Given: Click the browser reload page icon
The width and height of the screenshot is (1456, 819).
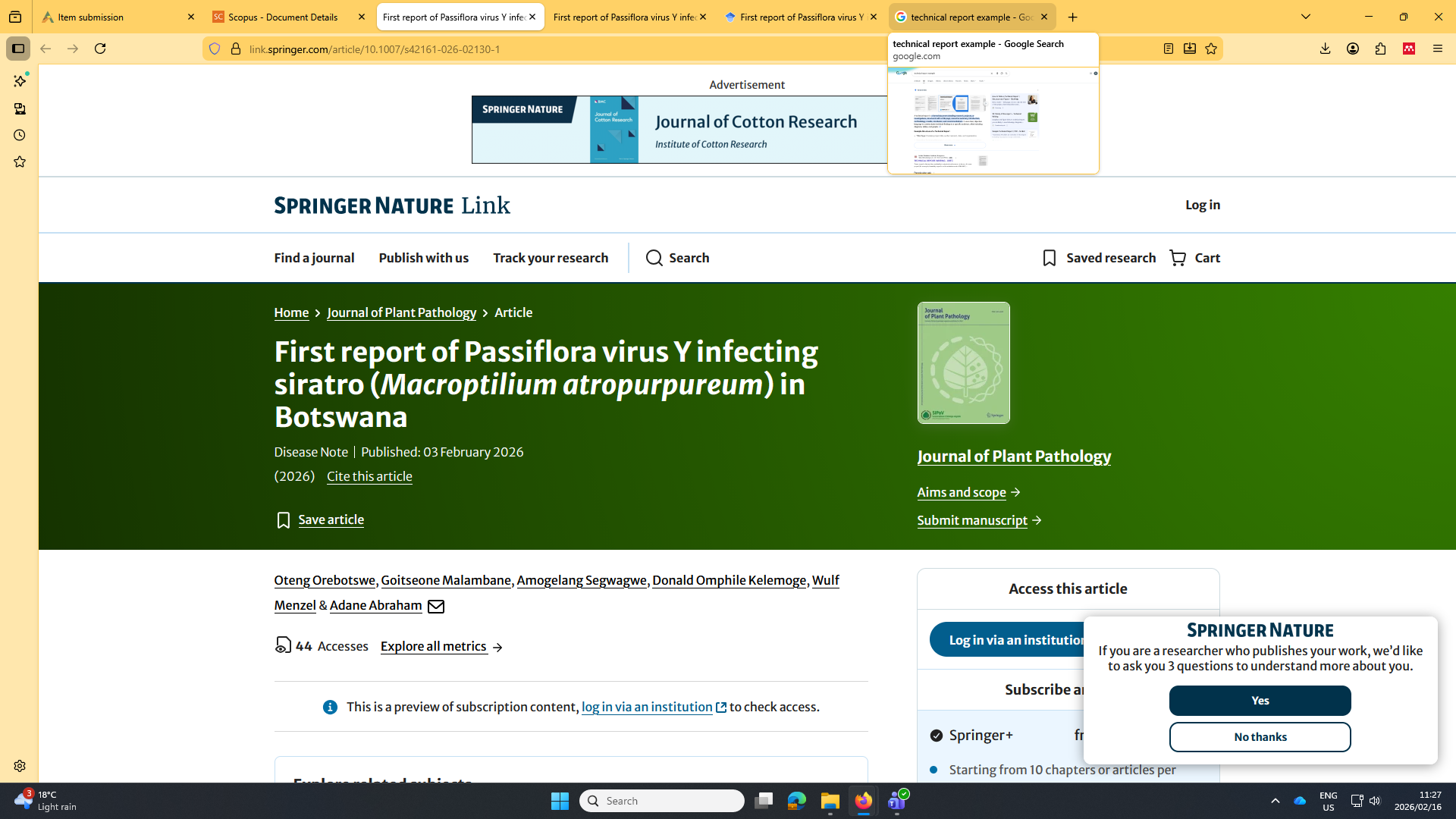Looking at the screenshot, I should click(100, 49).
